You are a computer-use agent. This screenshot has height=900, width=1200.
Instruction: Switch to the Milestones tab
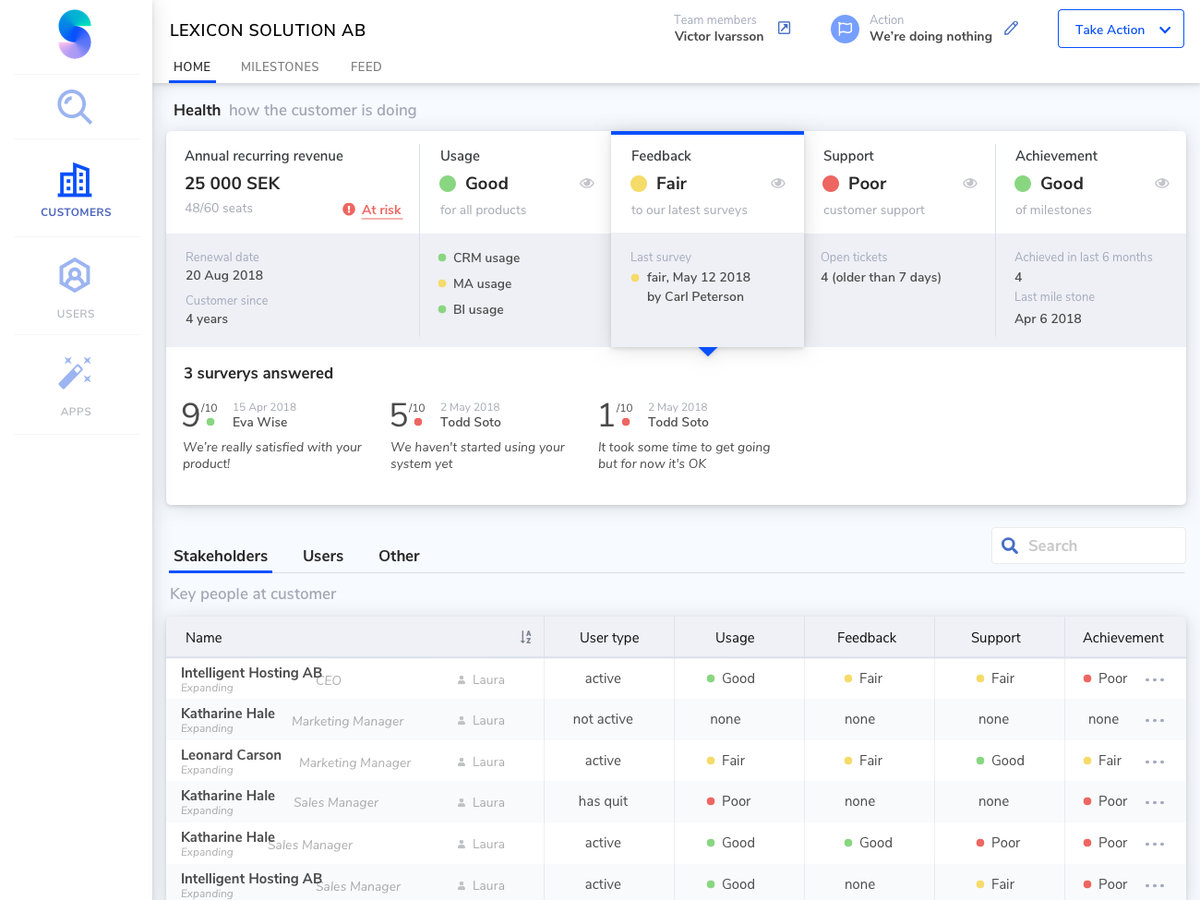point(280,67)
